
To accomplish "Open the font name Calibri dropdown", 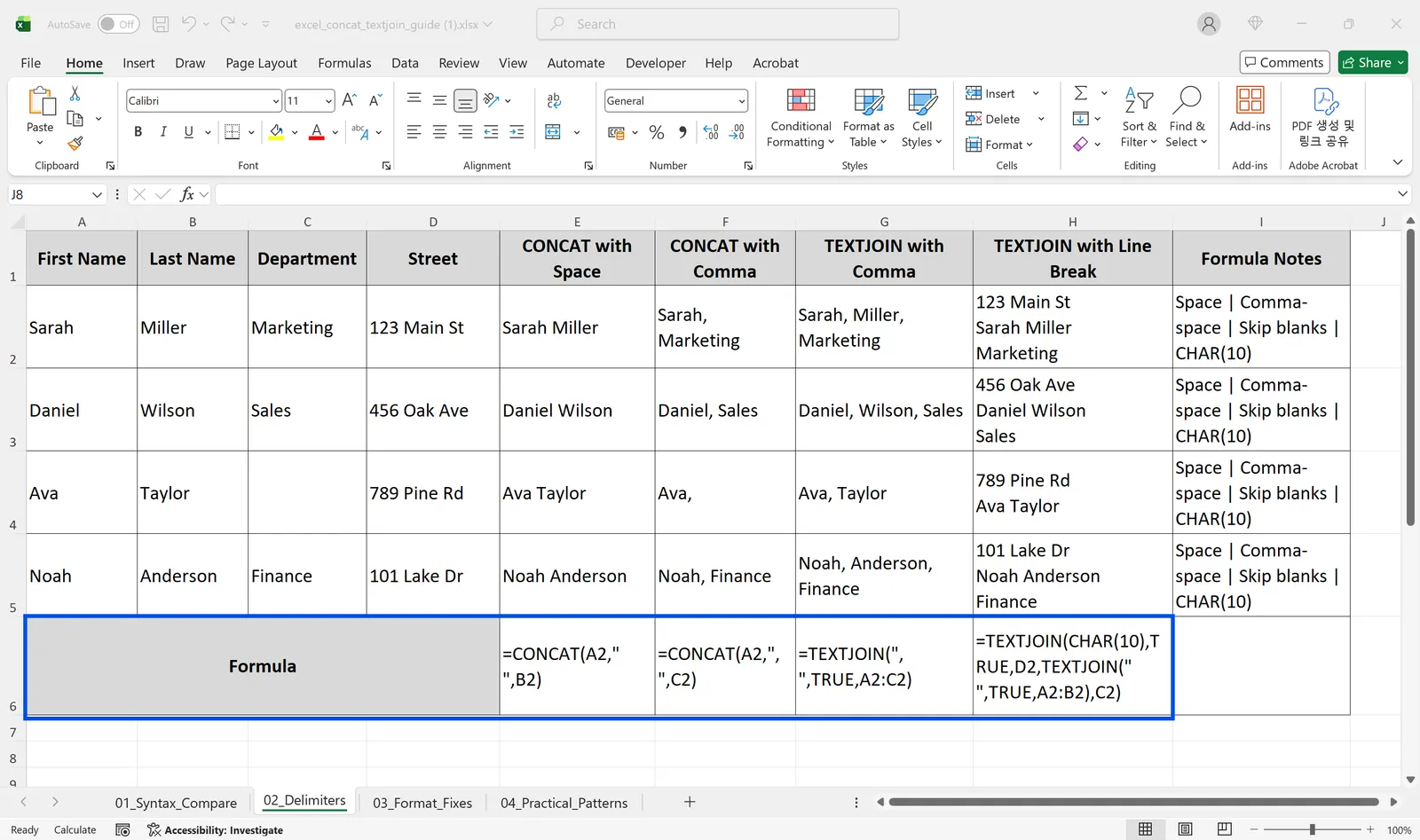I will point(275,101).
